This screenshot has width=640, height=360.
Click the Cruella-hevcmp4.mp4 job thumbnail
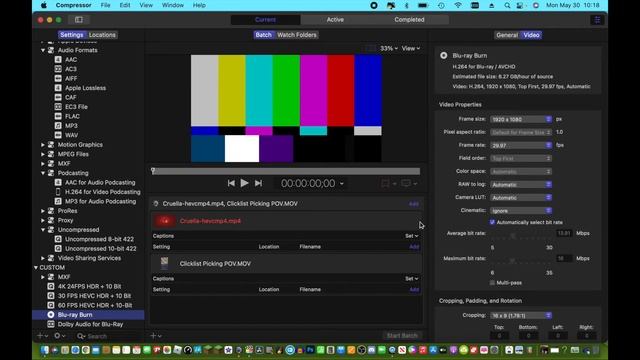(x=164, y=221)
